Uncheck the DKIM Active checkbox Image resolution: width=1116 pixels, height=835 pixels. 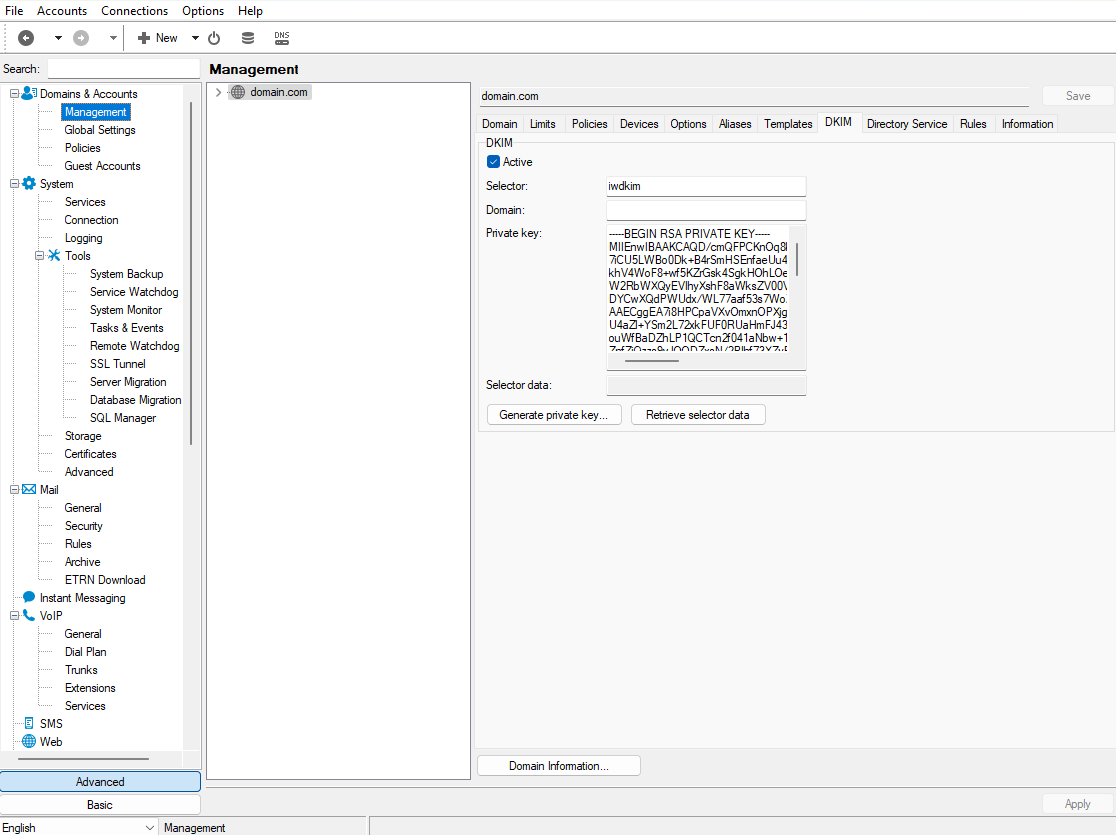[x=493, y=162]
